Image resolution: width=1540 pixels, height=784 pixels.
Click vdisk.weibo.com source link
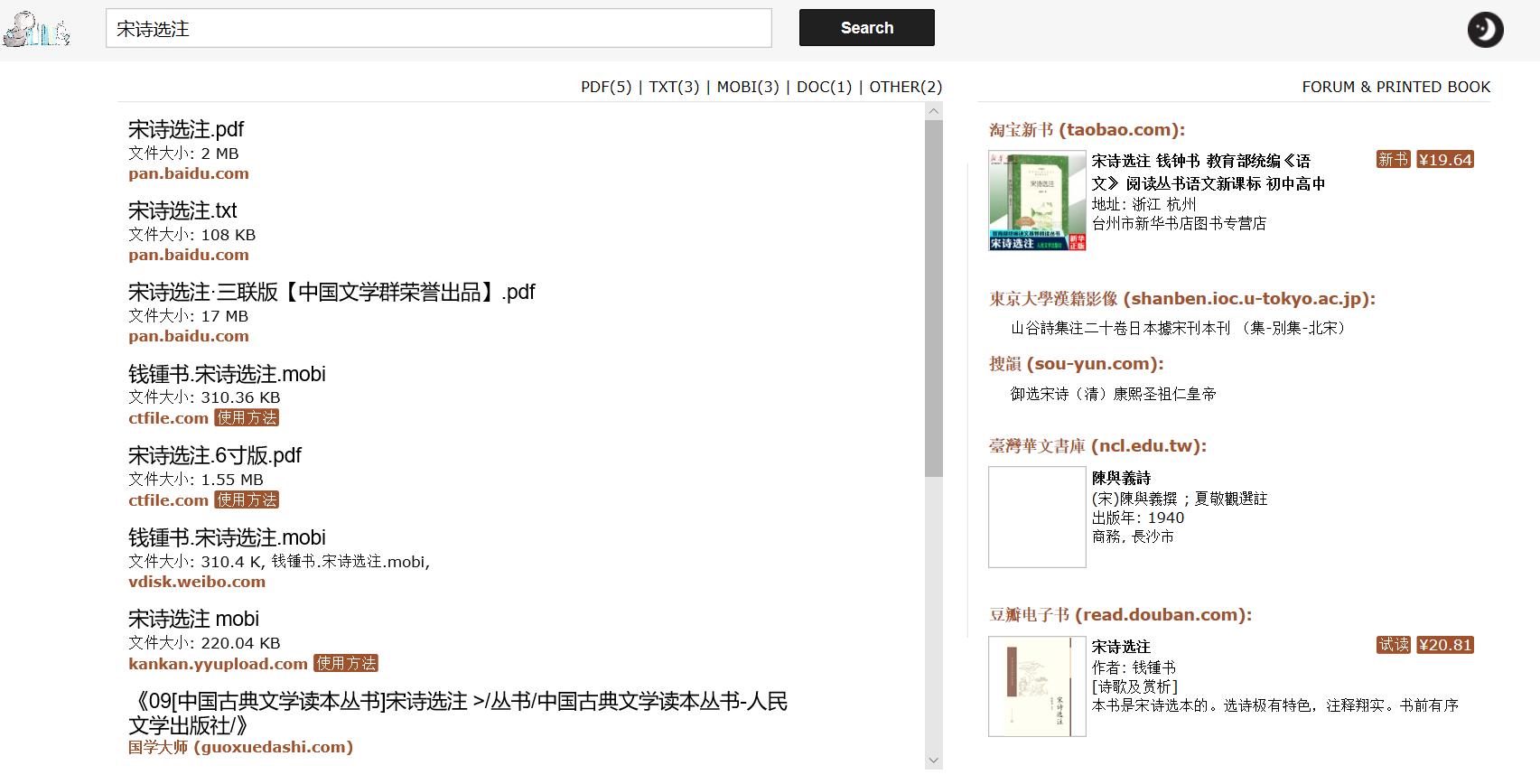point(197,582)
